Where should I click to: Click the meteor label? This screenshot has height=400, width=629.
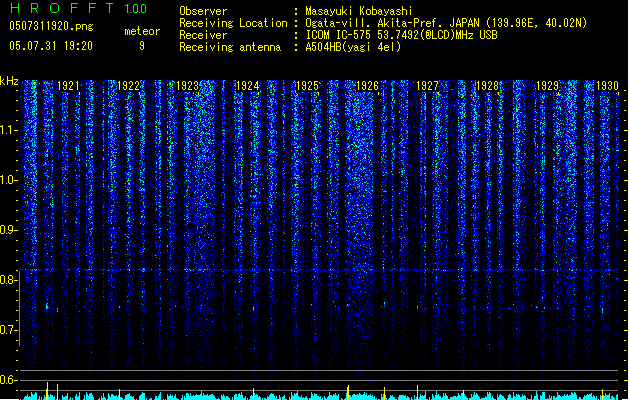(142, 31)
